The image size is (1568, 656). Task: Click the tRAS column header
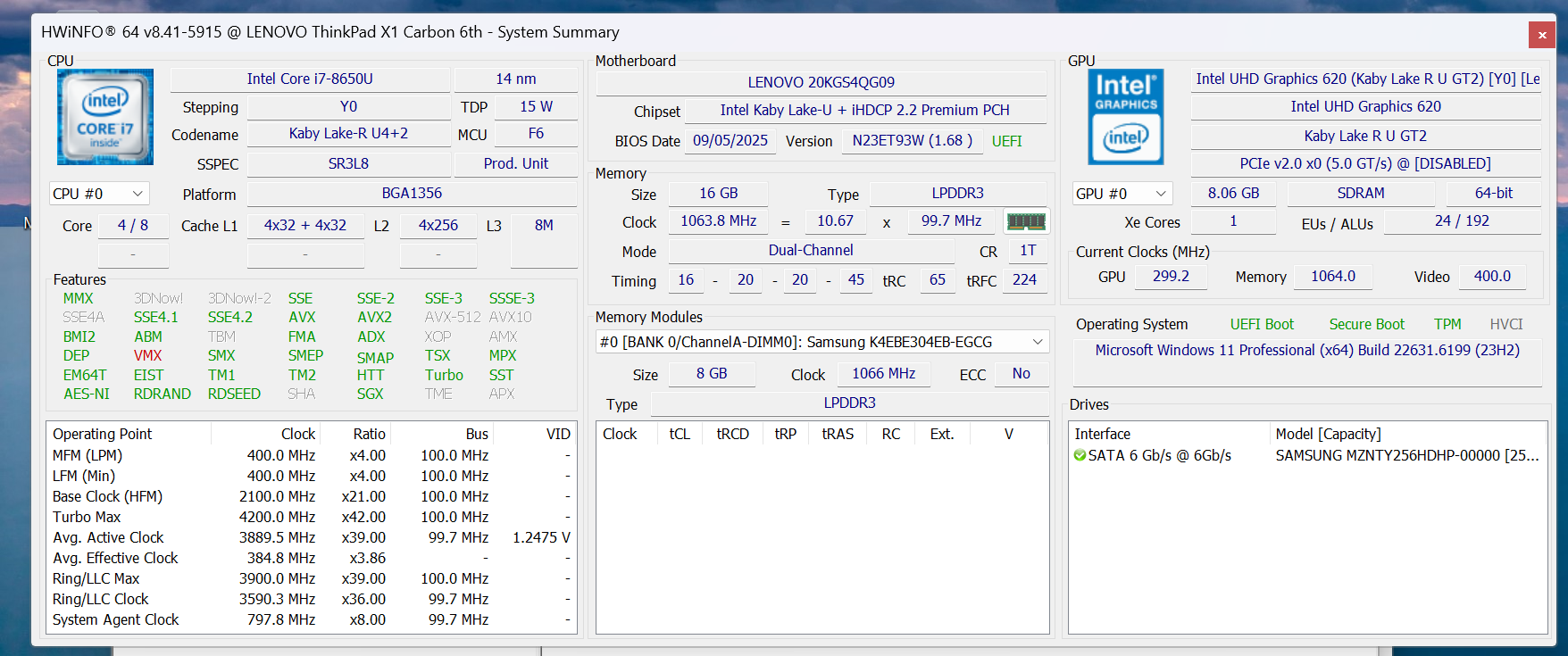pyautogui.click(x=838, y=434)
